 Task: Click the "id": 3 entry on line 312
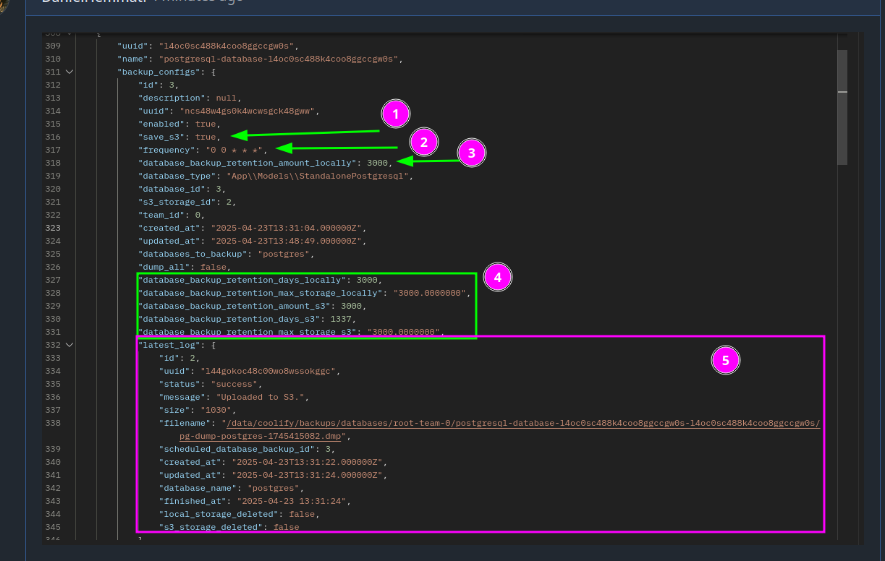coord(157,85)
